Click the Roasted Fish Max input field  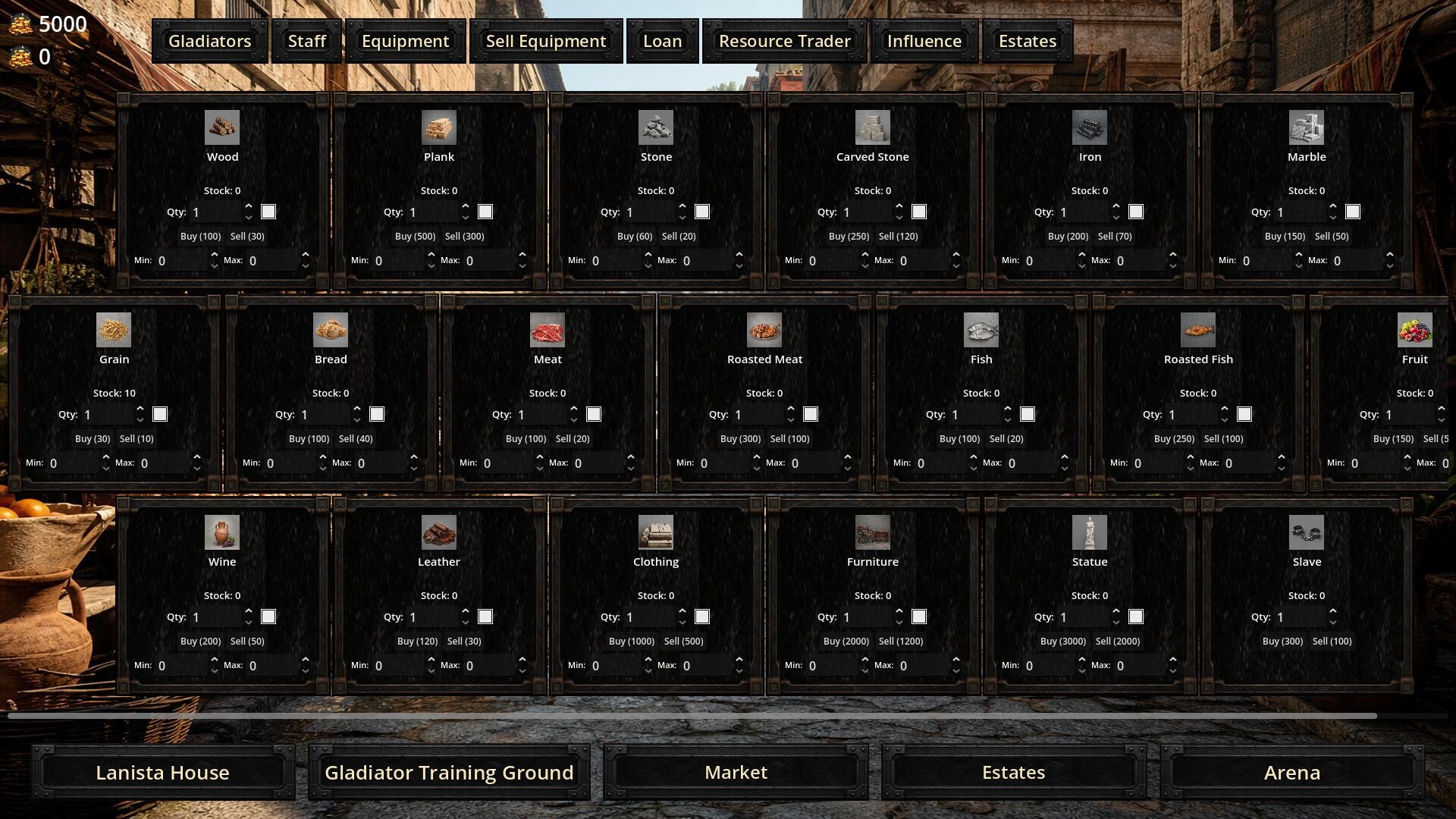pos(1249,463)
